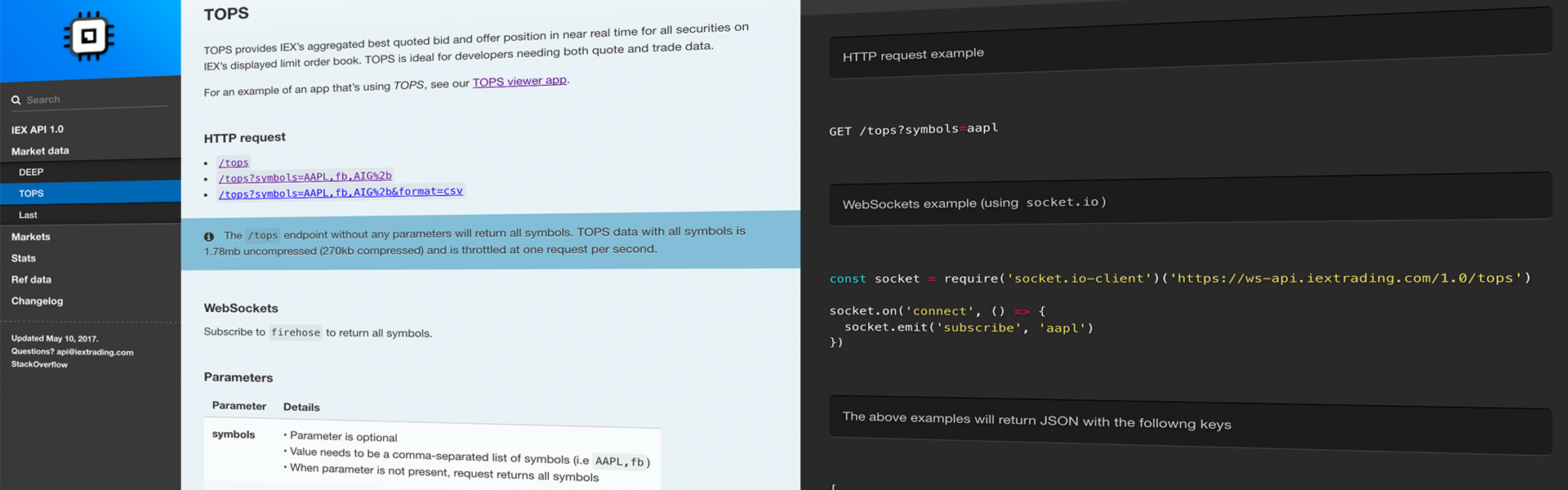Open the IEX API 1.0 sidebar section
This screenshot has width=1568, height=490.
coord(38,129)
